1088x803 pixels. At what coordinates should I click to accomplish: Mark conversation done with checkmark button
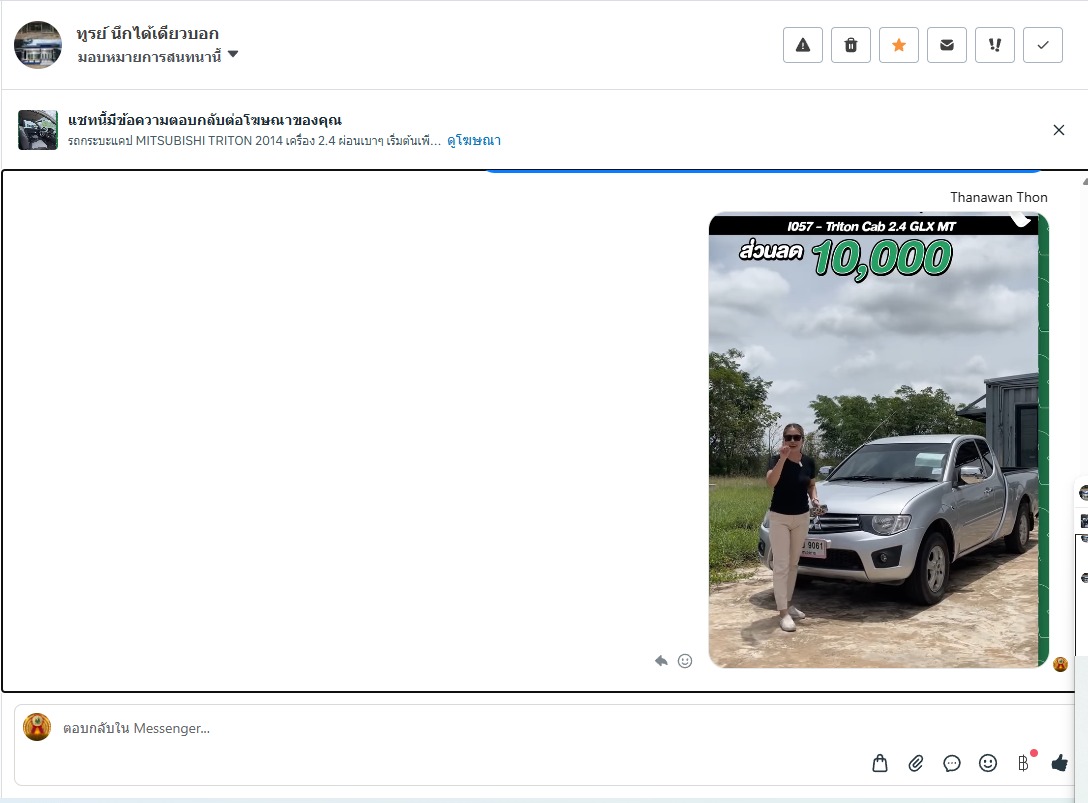pos(1042,45)
